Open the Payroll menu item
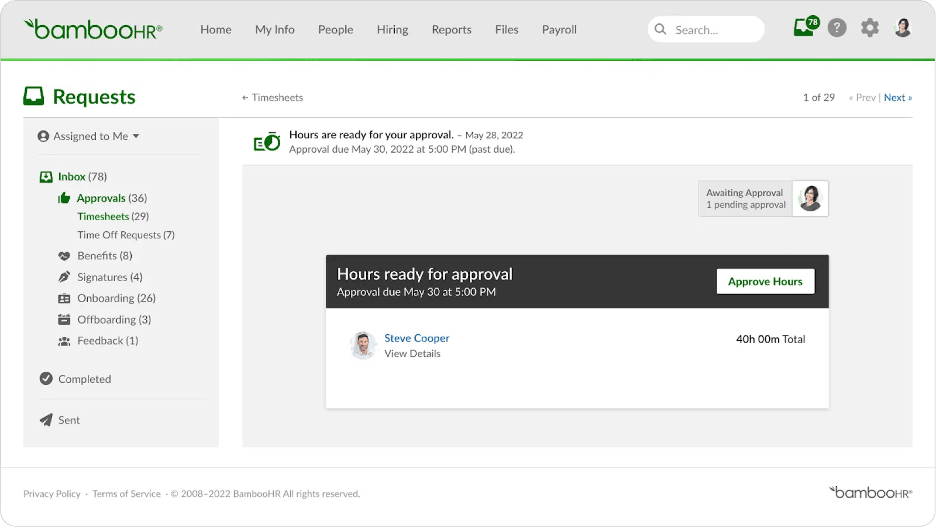Screen dimensions: 936x528 (x=559, y=30)
